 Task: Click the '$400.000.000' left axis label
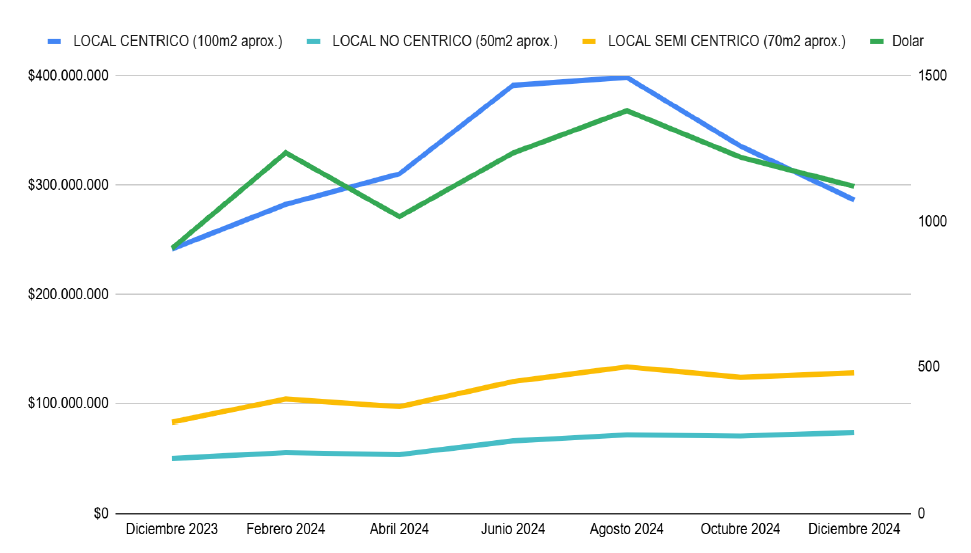click(x=70, y=76)
